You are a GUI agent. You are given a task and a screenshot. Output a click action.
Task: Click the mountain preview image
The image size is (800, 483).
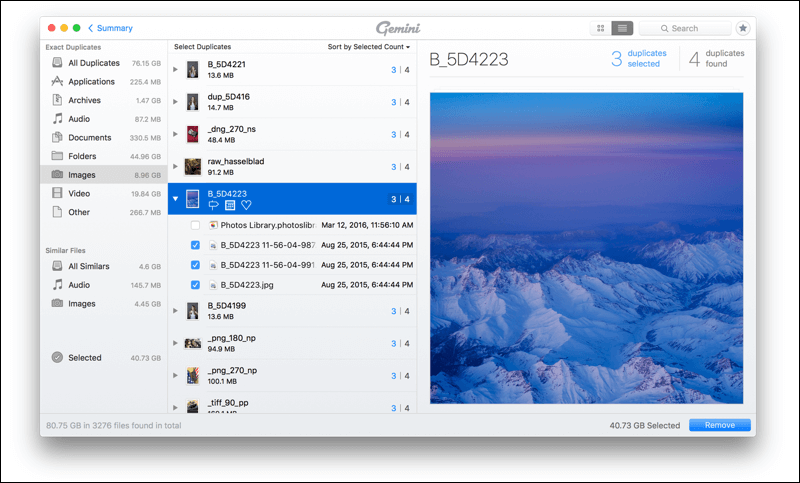[586, 248]
